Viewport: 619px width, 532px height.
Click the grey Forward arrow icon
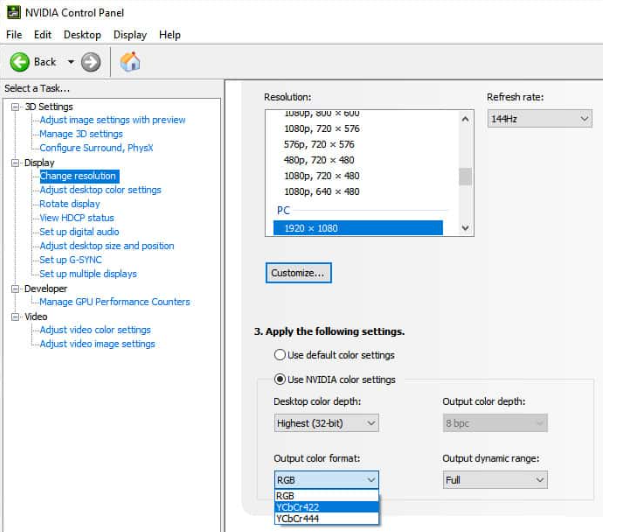(x=91, y=62)
